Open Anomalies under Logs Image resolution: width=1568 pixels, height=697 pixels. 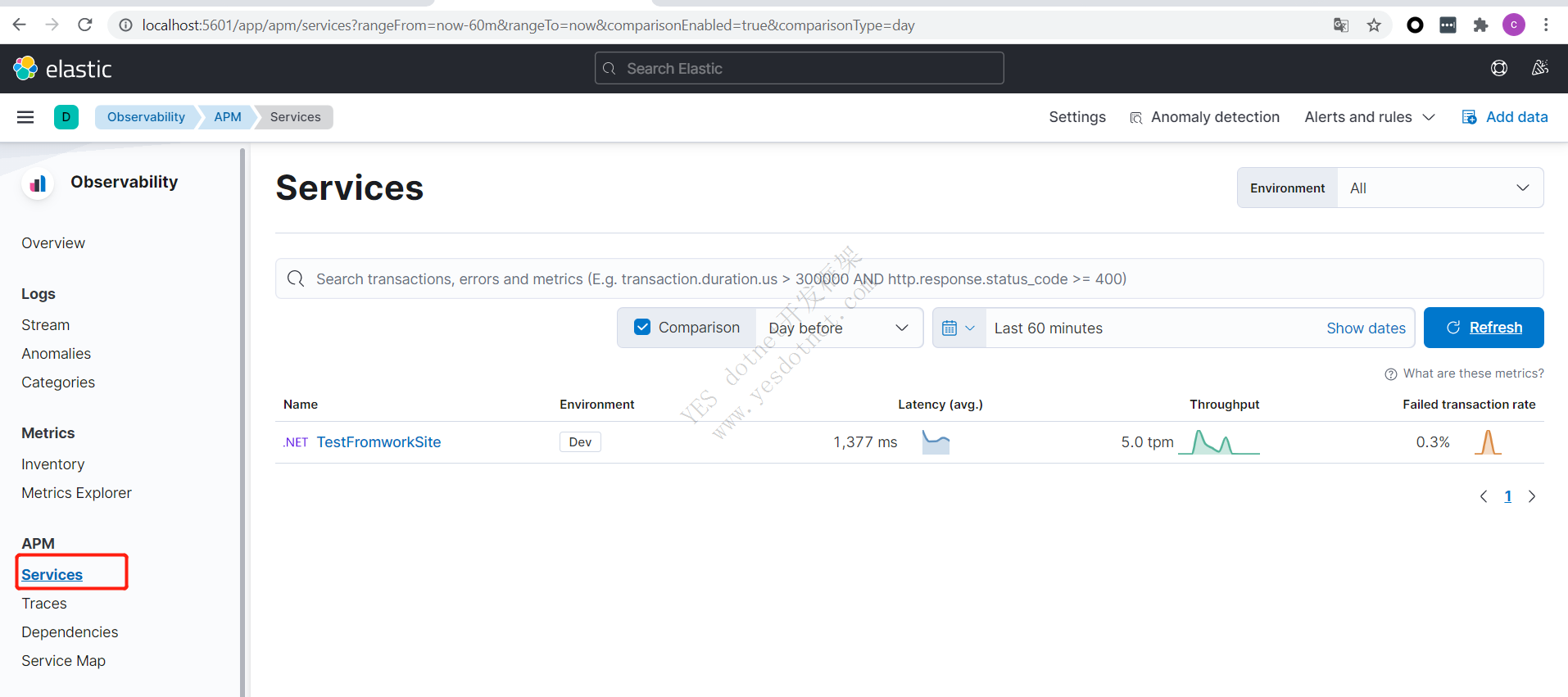(x=57, y=354)
